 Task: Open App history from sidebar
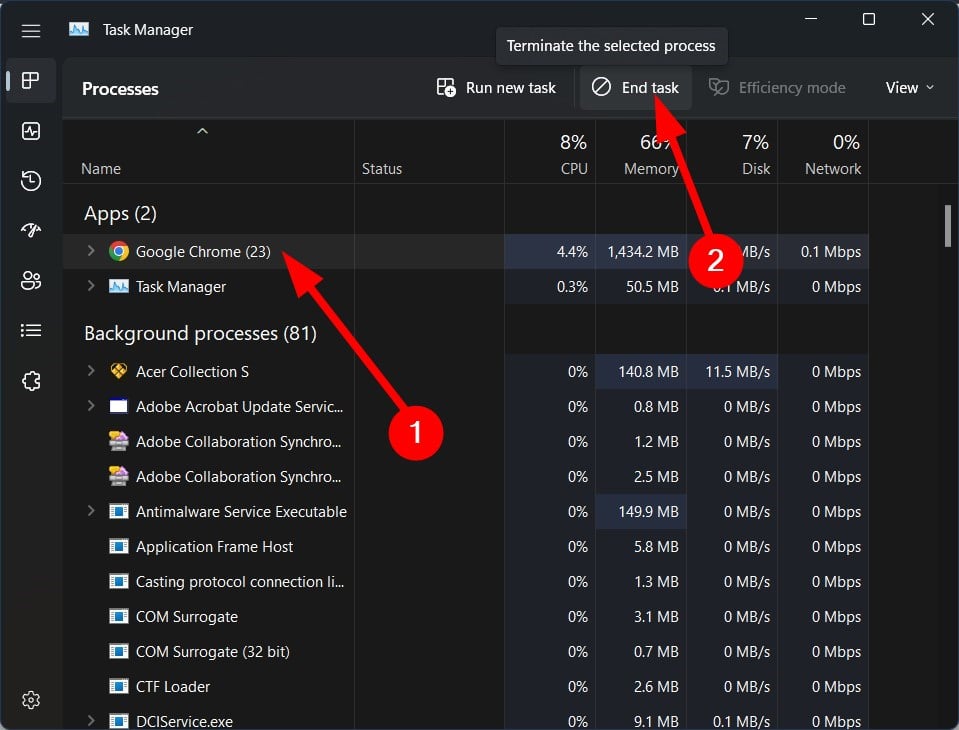[31, 181]
